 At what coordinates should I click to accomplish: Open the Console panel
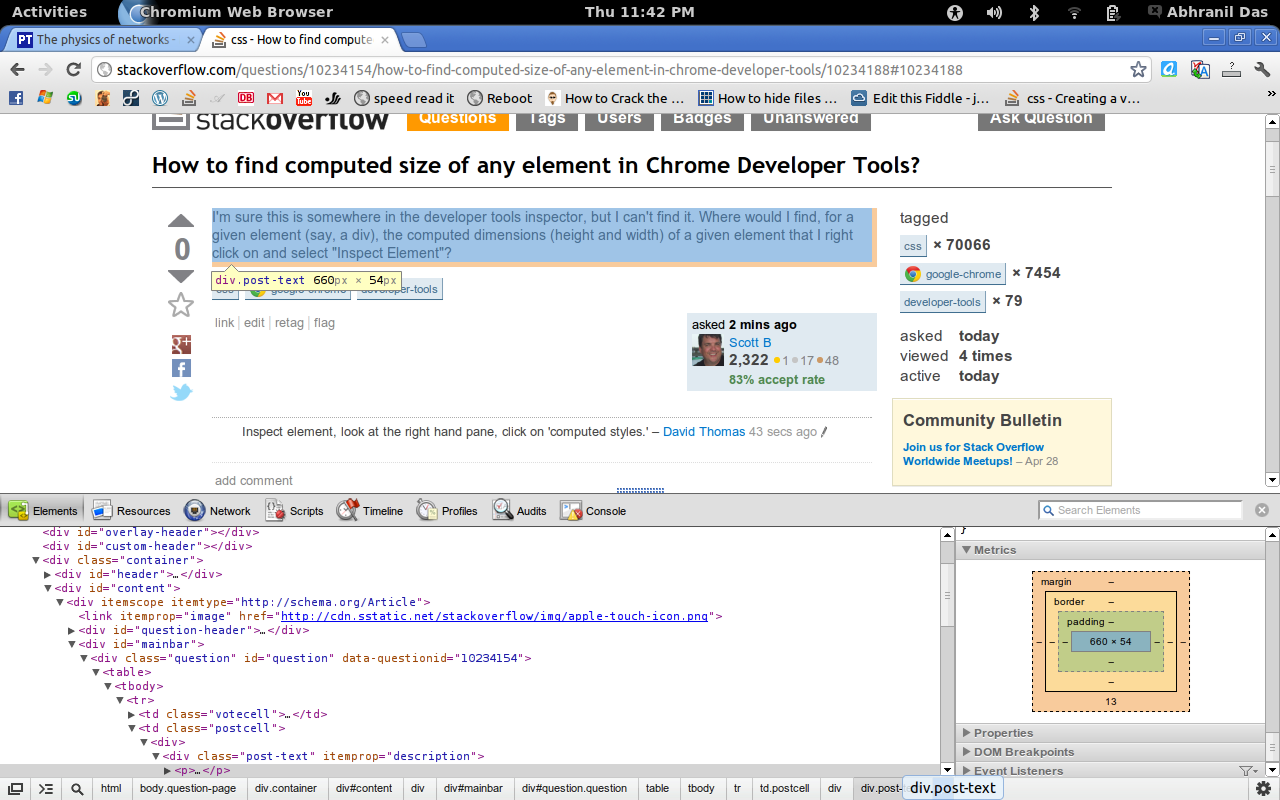tap(593, 511)
